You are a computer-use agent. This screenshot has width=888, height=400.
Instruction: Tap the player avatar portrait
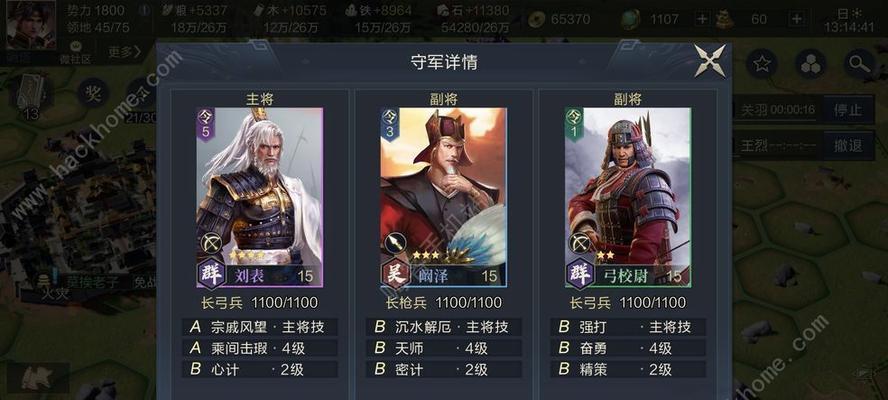[x=31, y=25]
